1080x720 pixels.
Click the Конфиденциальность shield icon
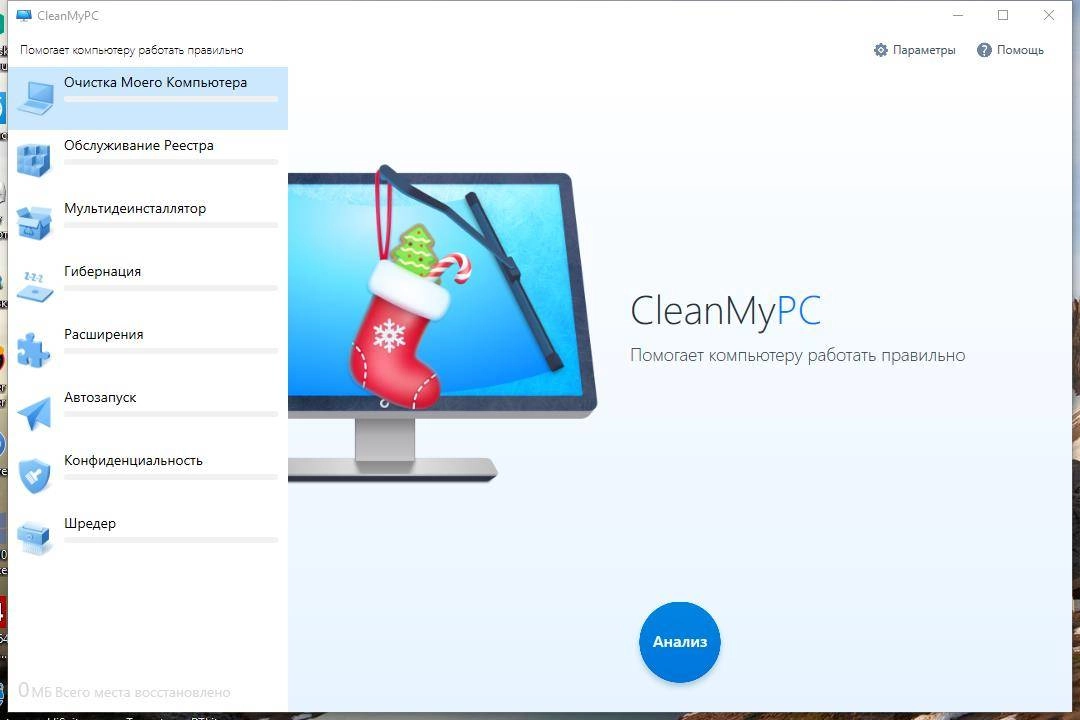[x=34, y=475]
